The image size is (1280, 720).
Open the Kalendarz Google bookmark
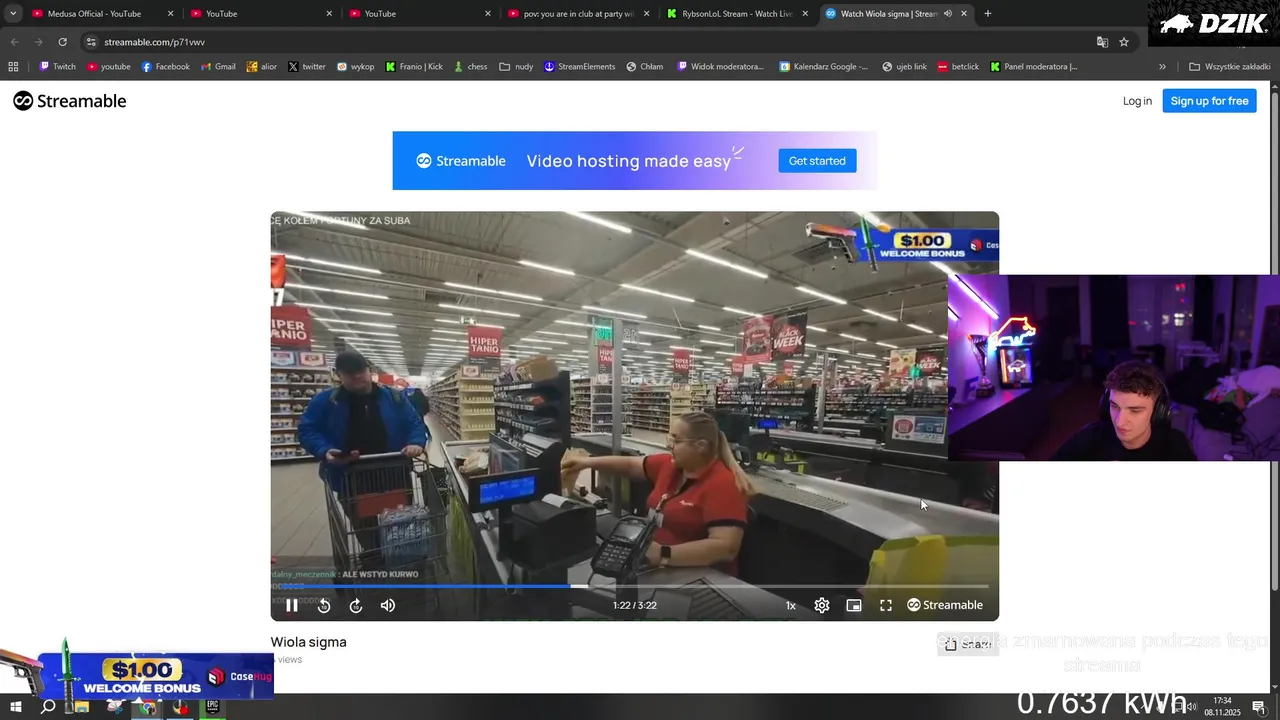tap(825, 67)
